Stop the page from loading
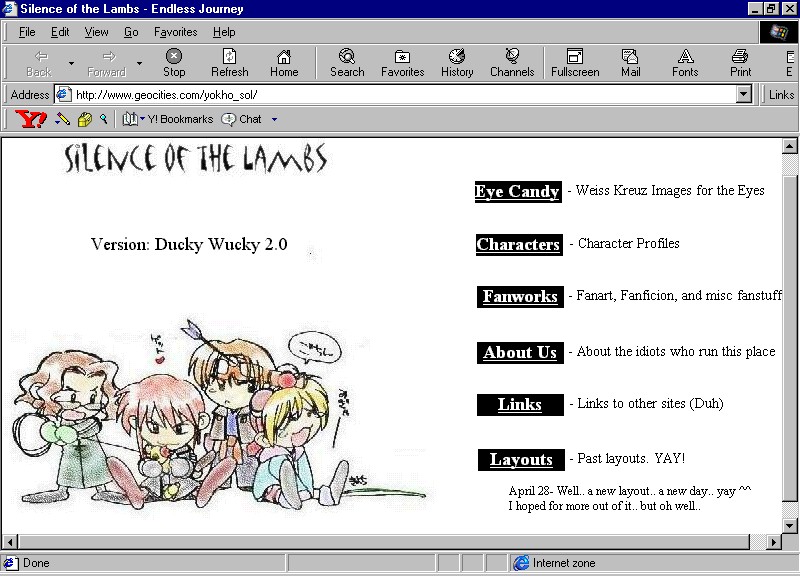Screen dimensions: 800x576 174,63
